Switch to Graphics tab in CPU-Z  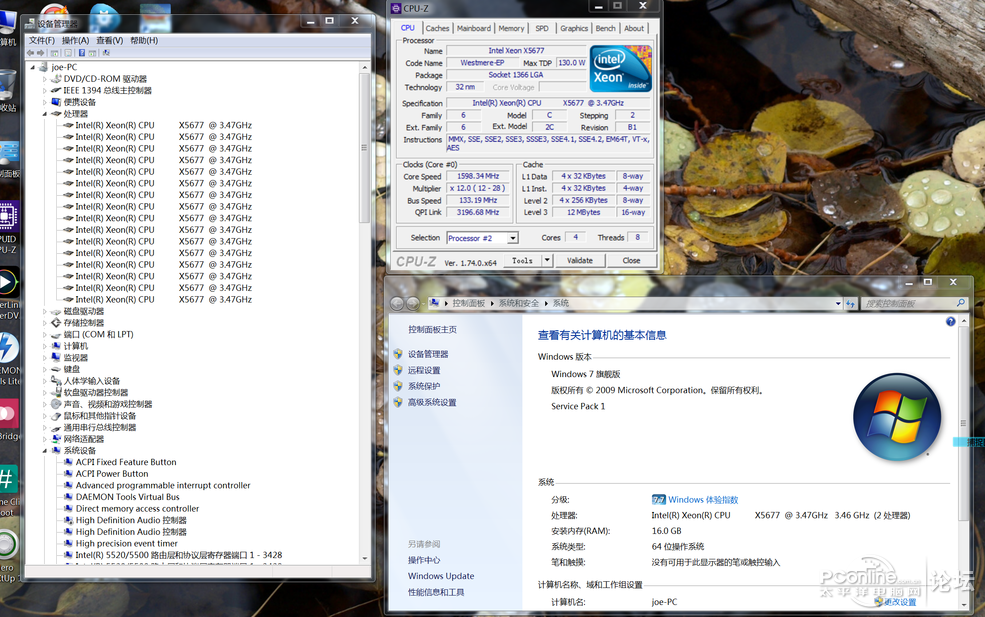pyautogui.click(x=574, y=28)
